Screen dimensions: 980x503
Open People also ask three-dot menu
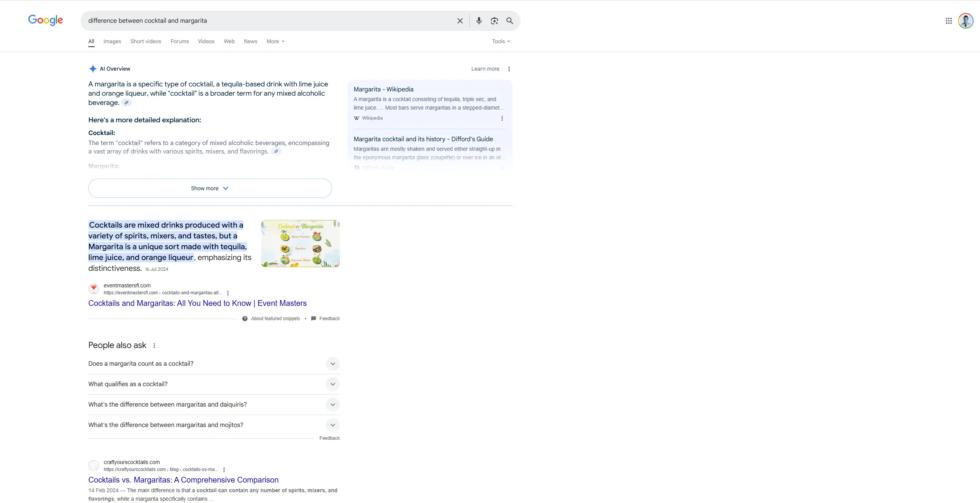coord(154,346)
